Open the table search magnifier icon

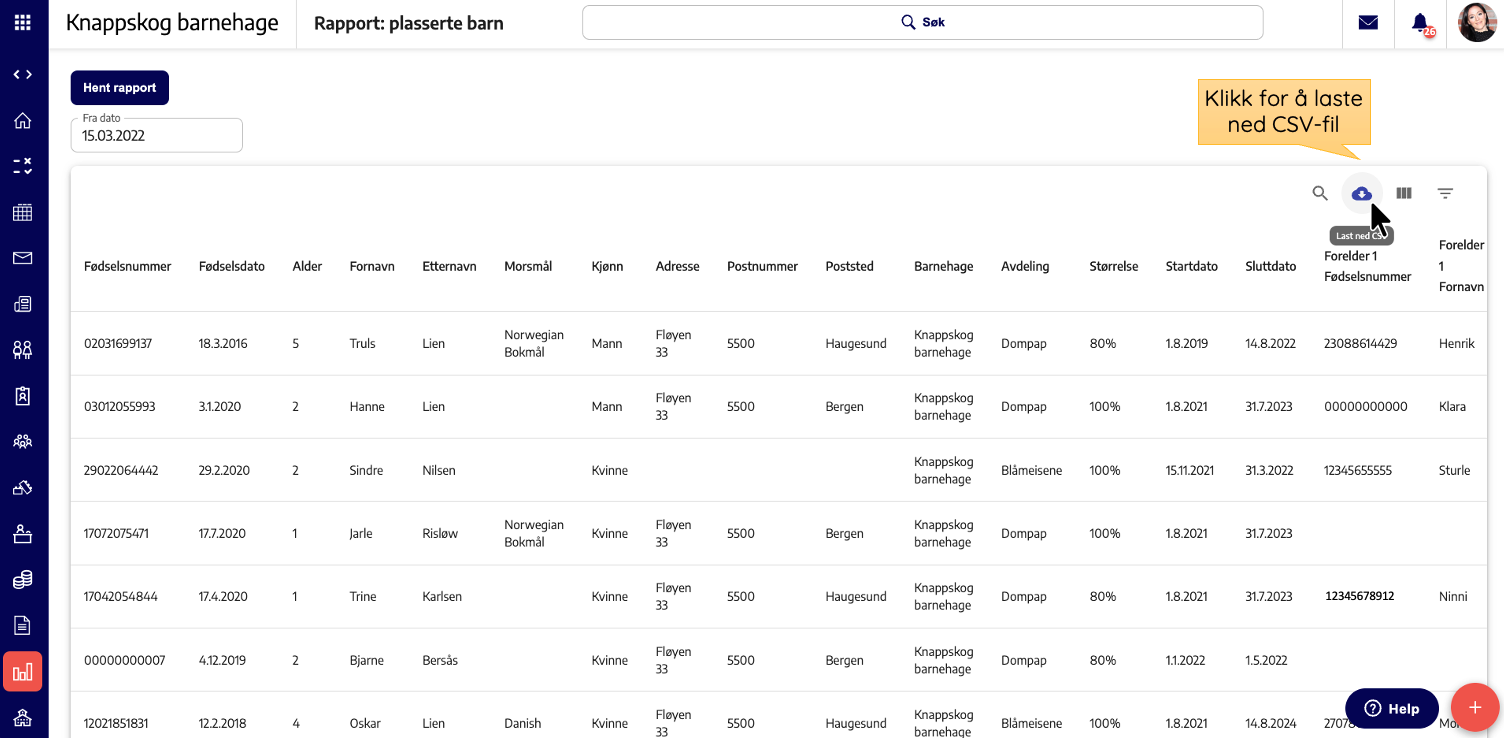point(1320,193)
